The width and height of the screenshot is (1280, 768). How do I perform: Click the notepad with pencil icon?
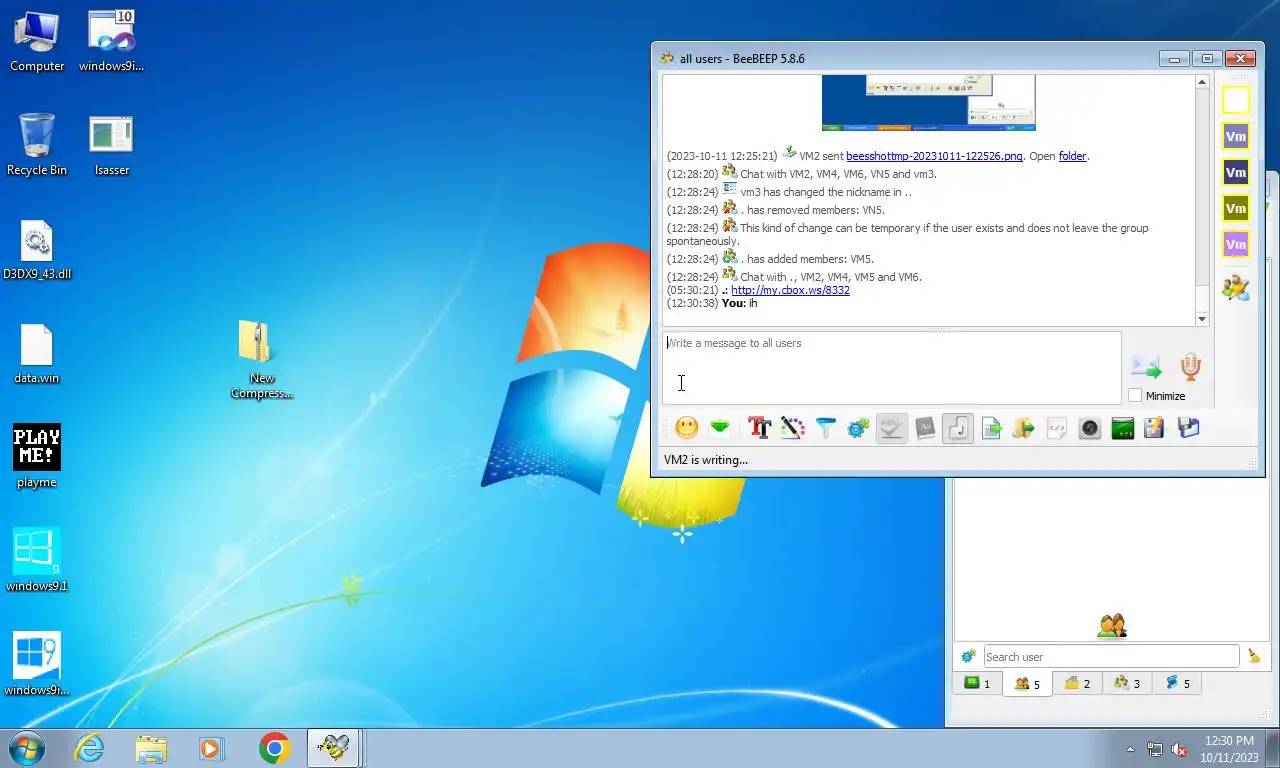[x=1154, y=428]
